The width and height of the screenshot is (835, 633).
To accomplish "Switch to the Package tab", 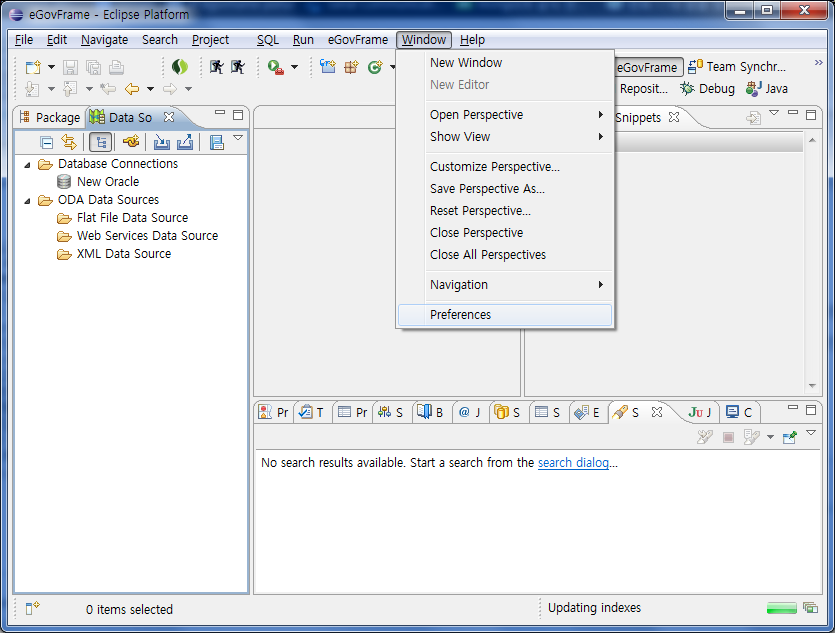I will click(x=50, y=117).
